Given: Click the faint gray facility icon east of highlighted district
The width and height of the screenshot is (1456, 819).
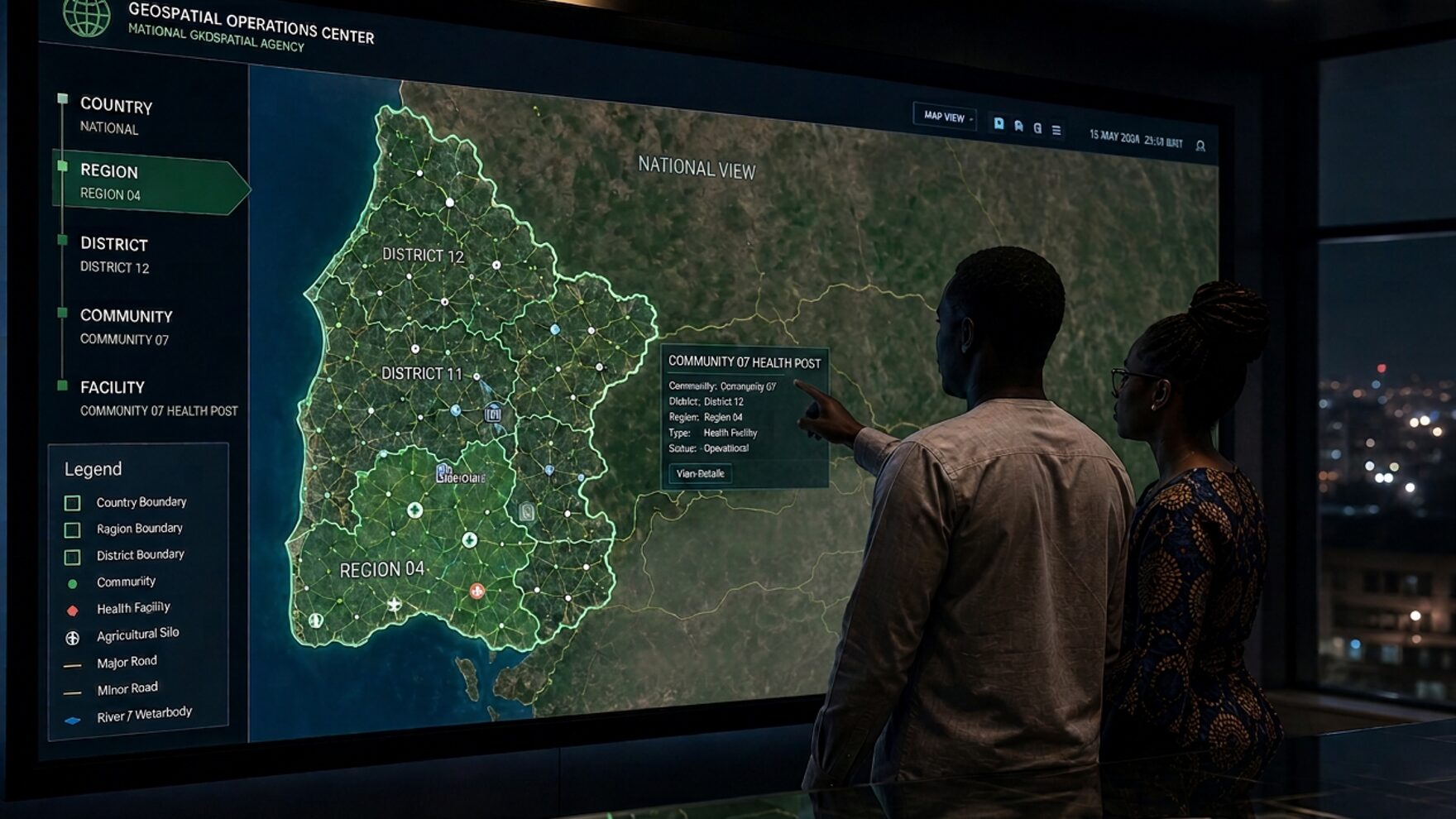Looking at the screenshot, I should 526,512.
